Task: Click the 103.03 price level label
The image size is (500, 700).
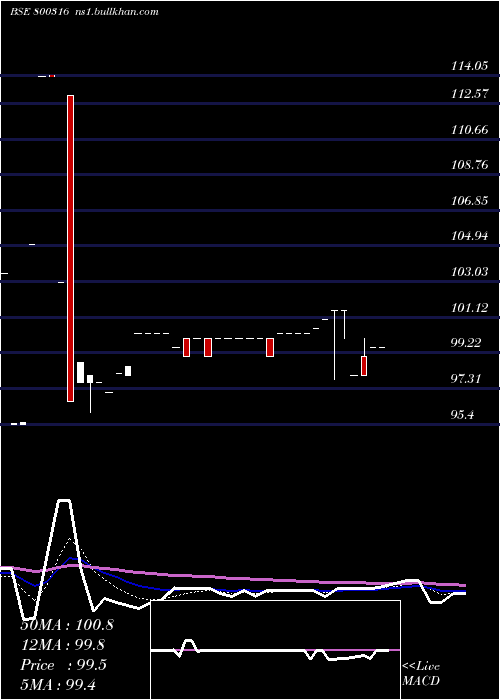Action: (x=469, y=271)
